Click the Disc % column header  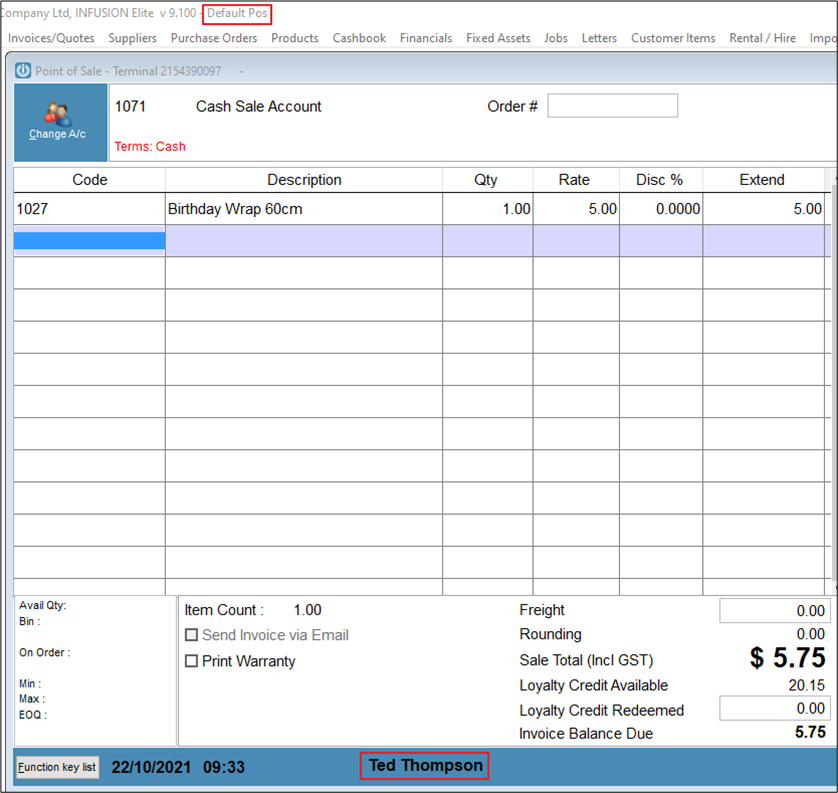pos(661,180)
